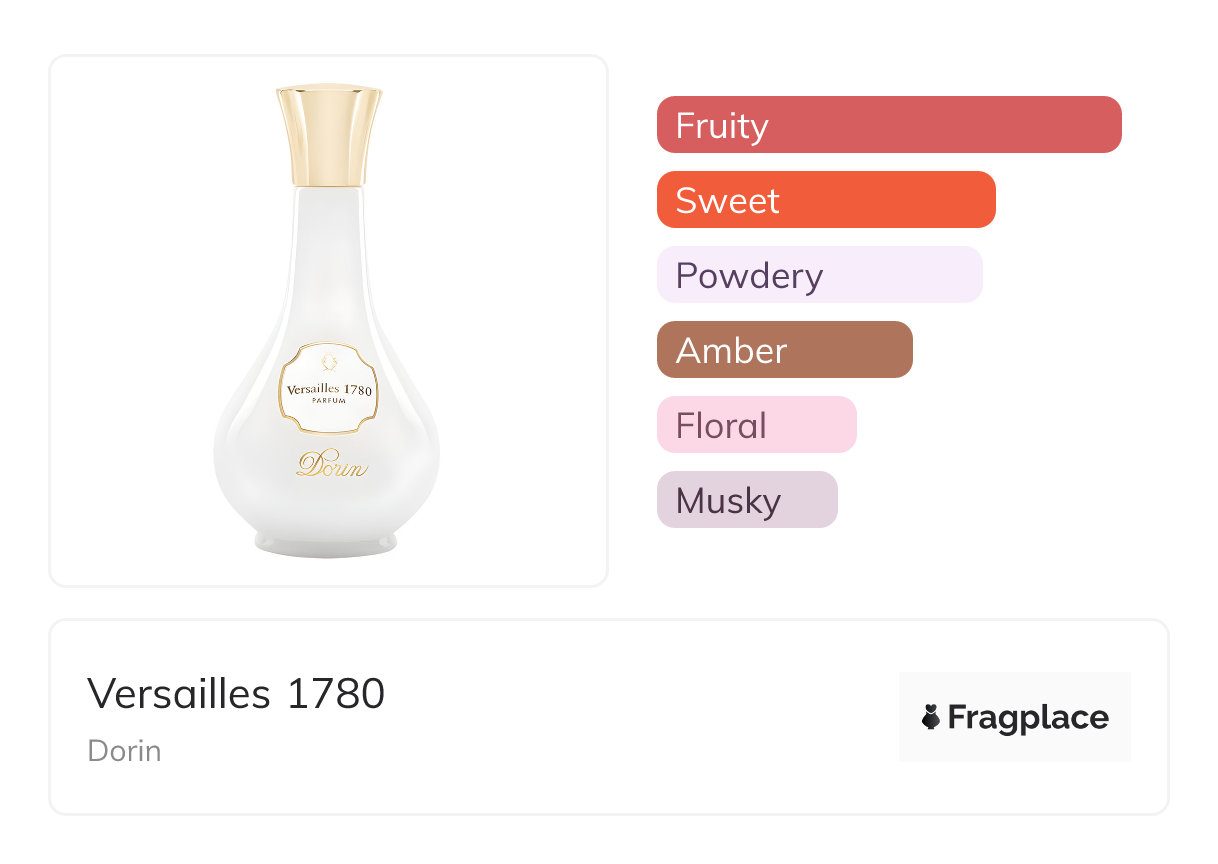The image size is (1218, 864).
Task: Select the Floral accord bar
Action: 756,425
